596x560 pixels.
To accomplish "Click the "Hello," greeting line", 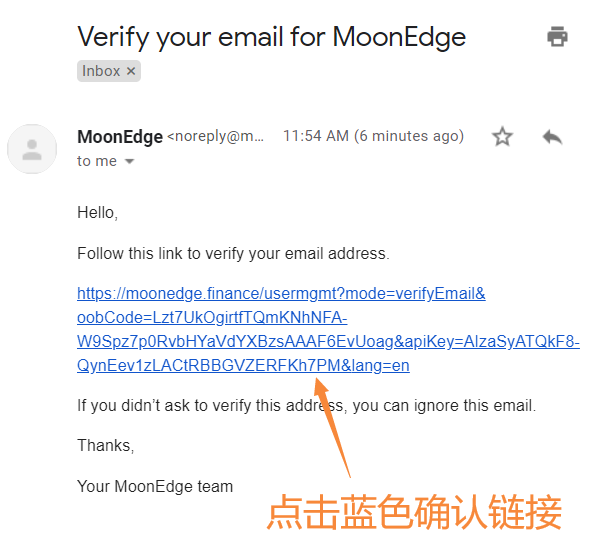I will [x=98, y=213].
